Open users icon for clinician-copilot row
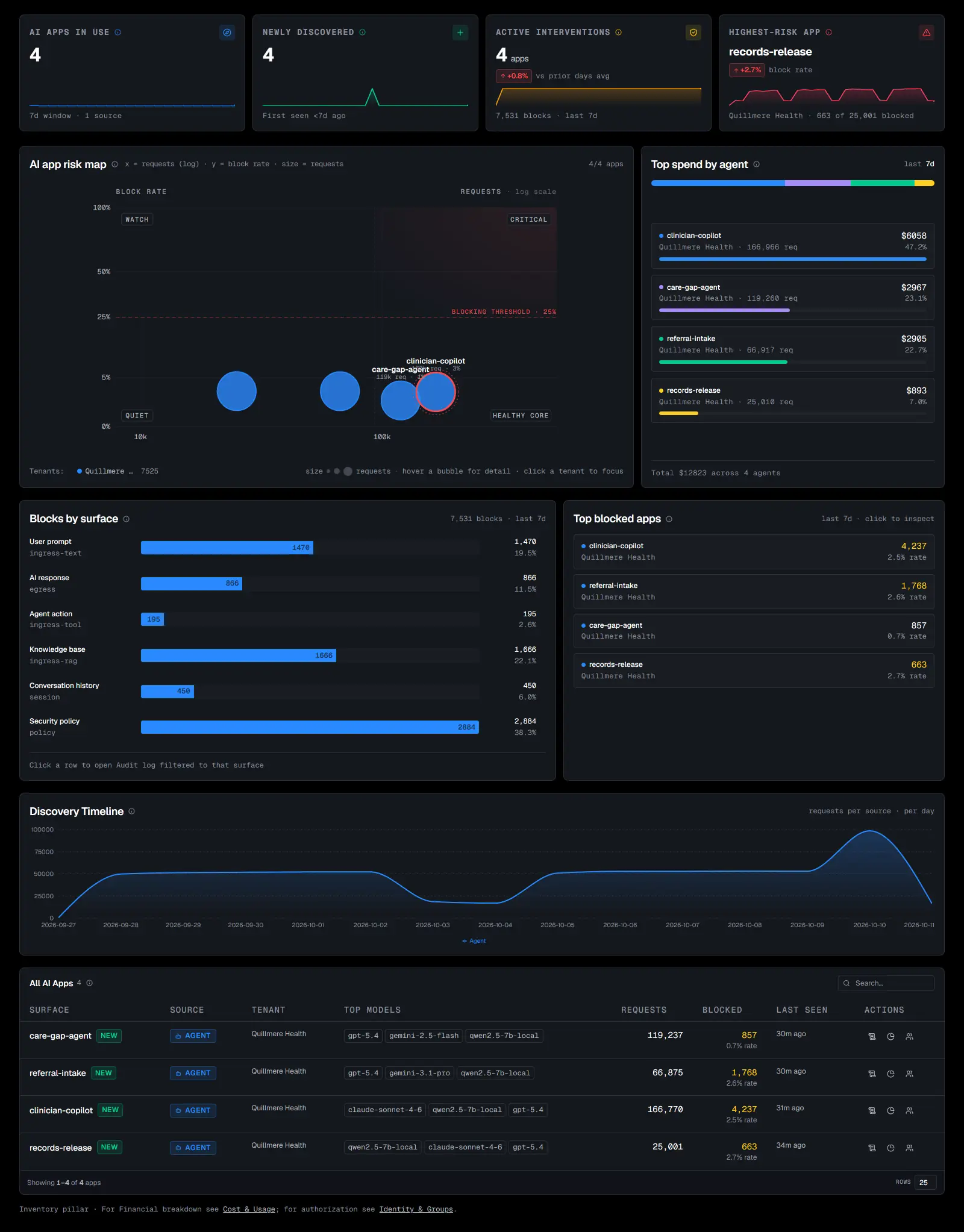The height and width of the screenshot is (1232, 964). [x=910, y=1110]
